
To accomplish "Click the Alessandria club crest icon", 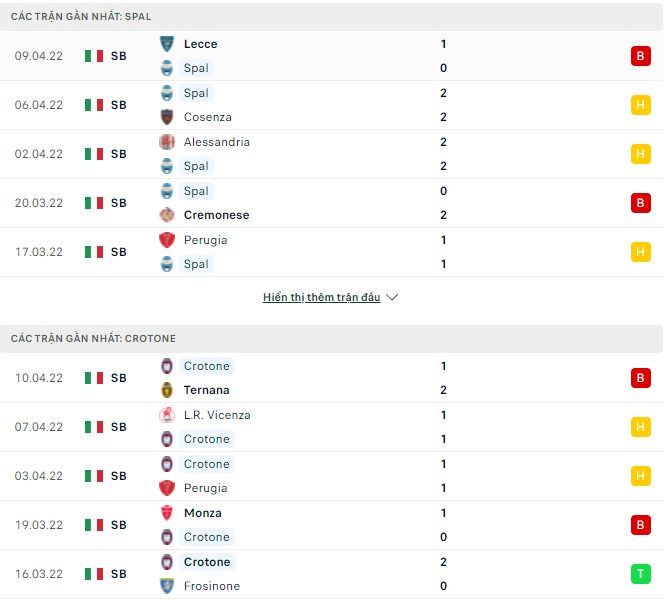I will (167, 142).
